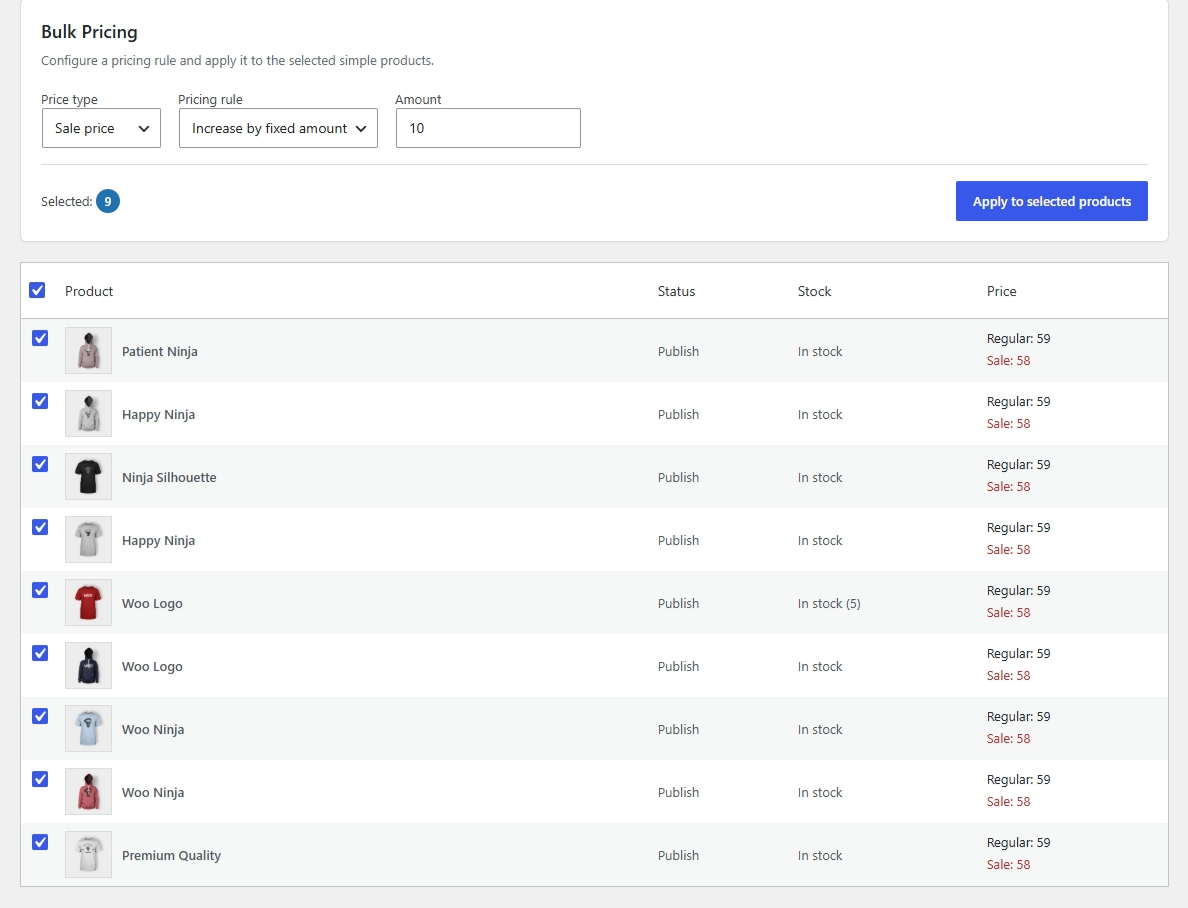Screen dimensions: 1188x908
Task: Click Apply to selected products button
Action: (x=1052, y=201)
